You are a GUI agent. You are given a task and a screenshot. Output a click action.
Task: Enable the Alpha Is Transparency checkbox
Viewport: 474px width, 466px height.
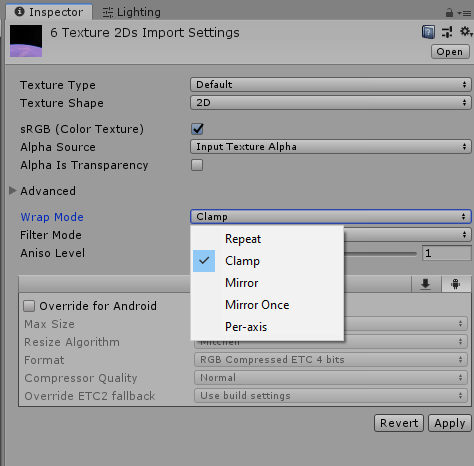point(197,165)
